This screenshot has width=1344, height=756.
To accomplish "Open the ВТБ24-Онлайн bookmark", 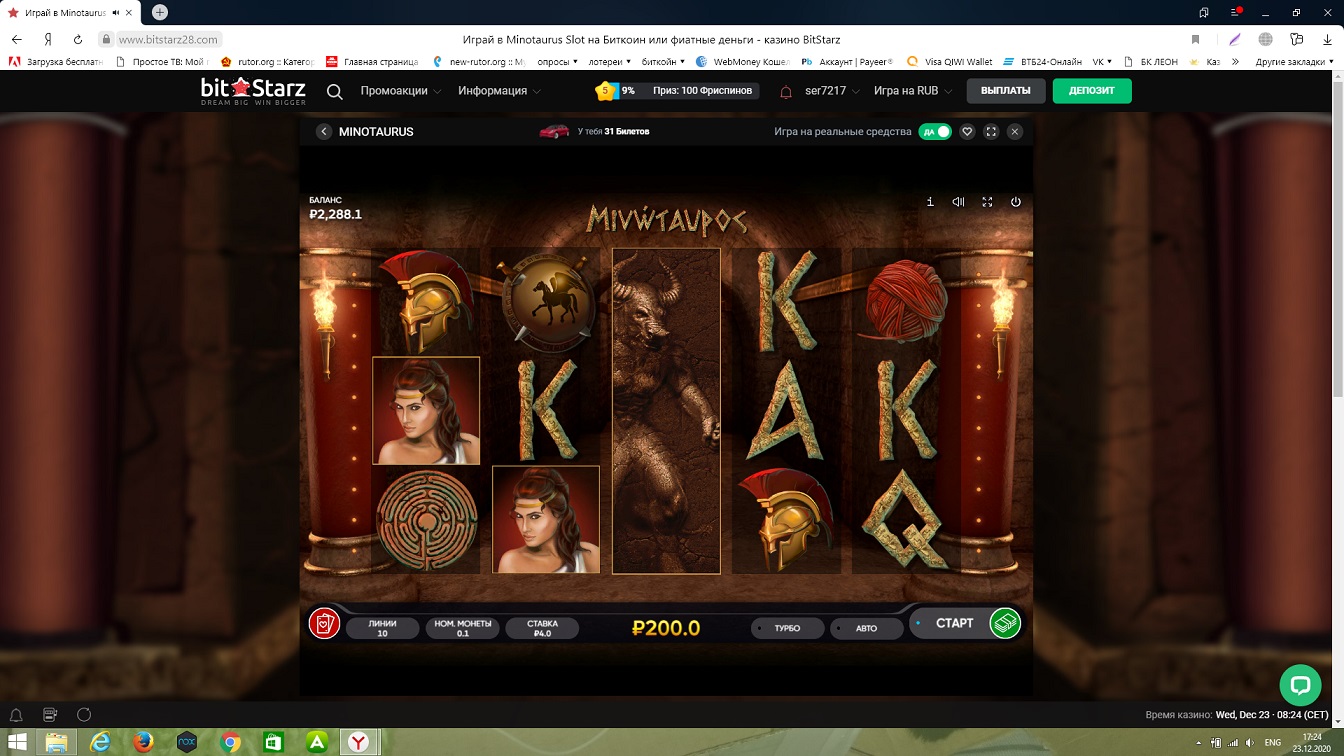I will pos(1041,62).
